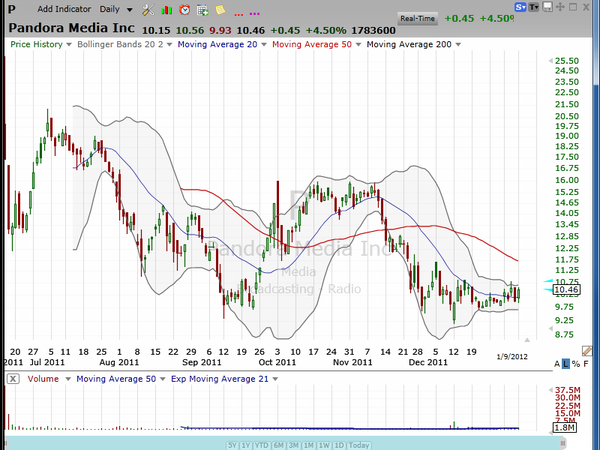600x450 pixels.
Task: Click the Pandora Media Inc title
Action: [x=72, y=28]
